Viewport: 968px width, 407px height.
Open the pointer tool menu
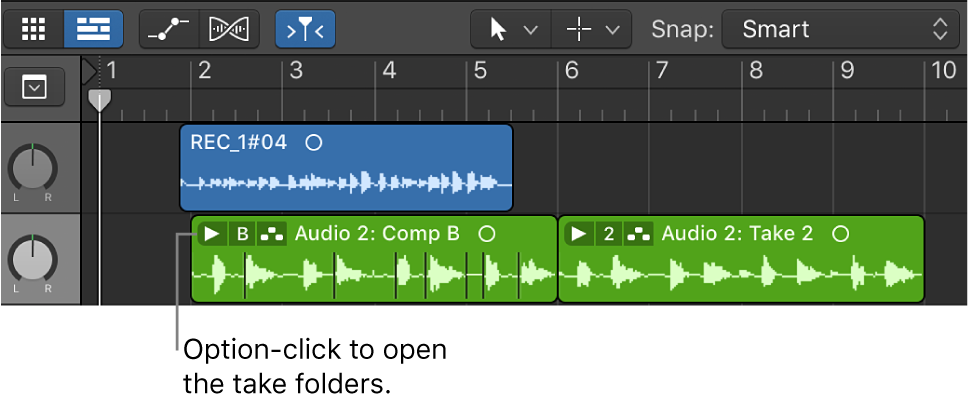click(511, 29)
